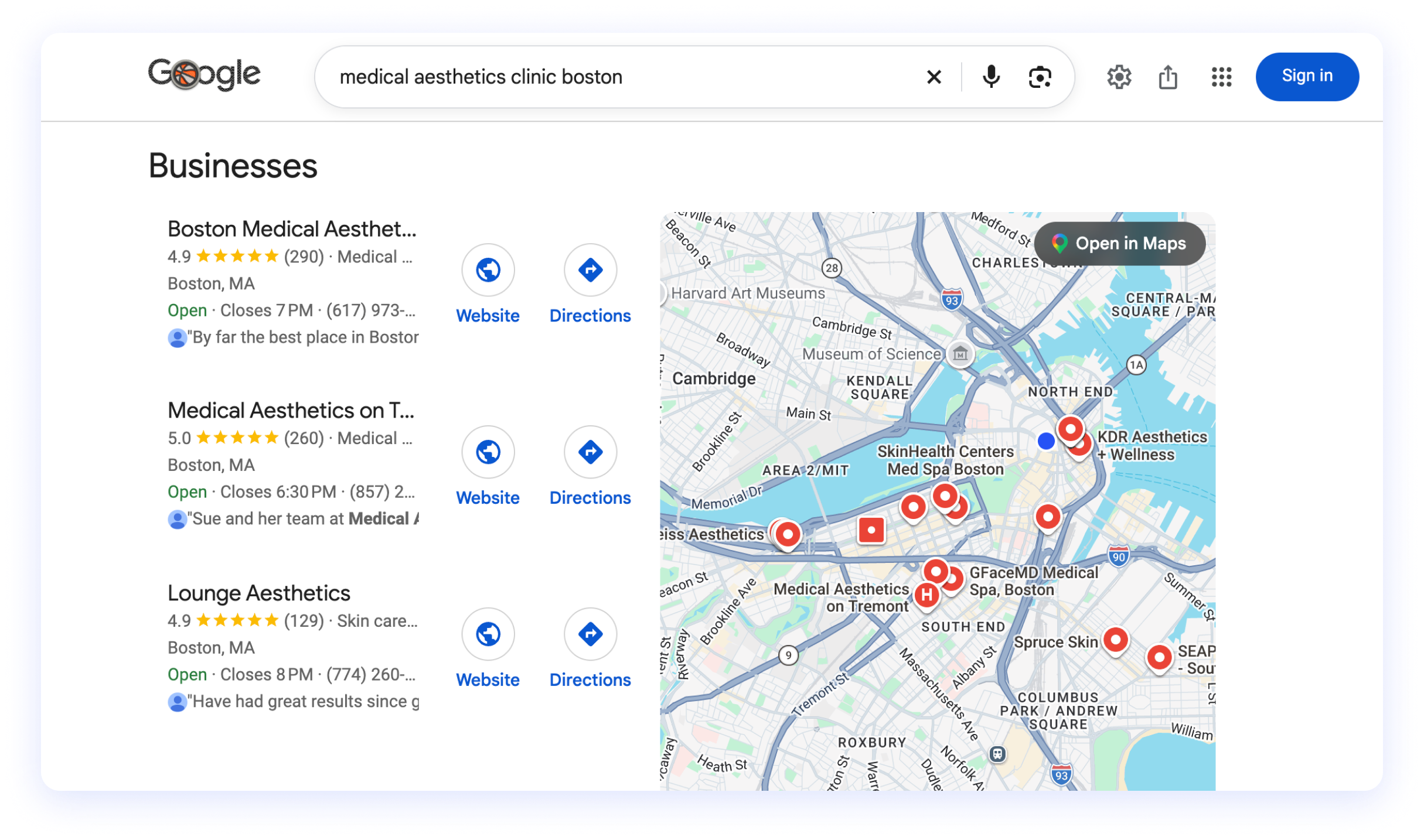Click the share icon in the header

pos(1167,77)
